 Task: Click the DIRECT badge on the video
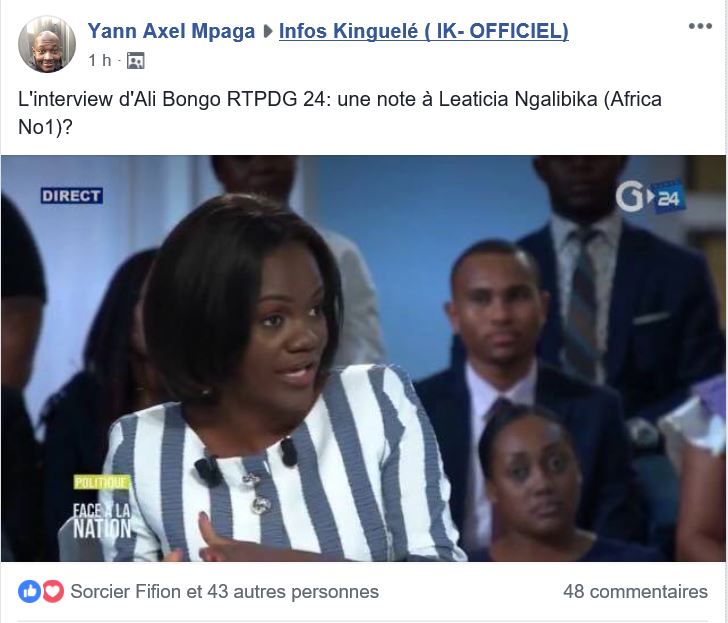tap(72, 195)
